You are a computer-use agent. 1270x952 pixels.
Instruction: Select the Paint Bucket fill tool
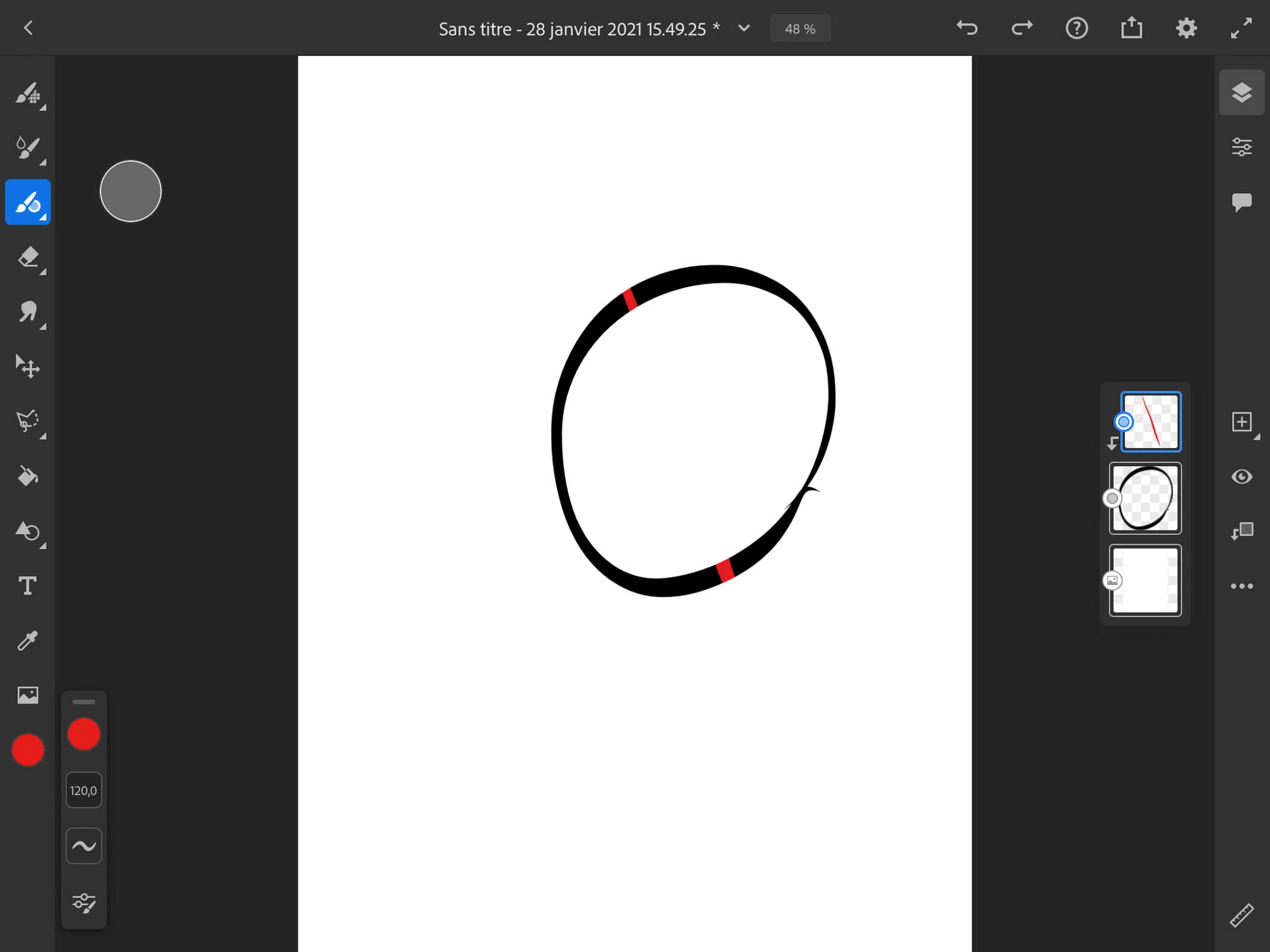pos(27,476)
